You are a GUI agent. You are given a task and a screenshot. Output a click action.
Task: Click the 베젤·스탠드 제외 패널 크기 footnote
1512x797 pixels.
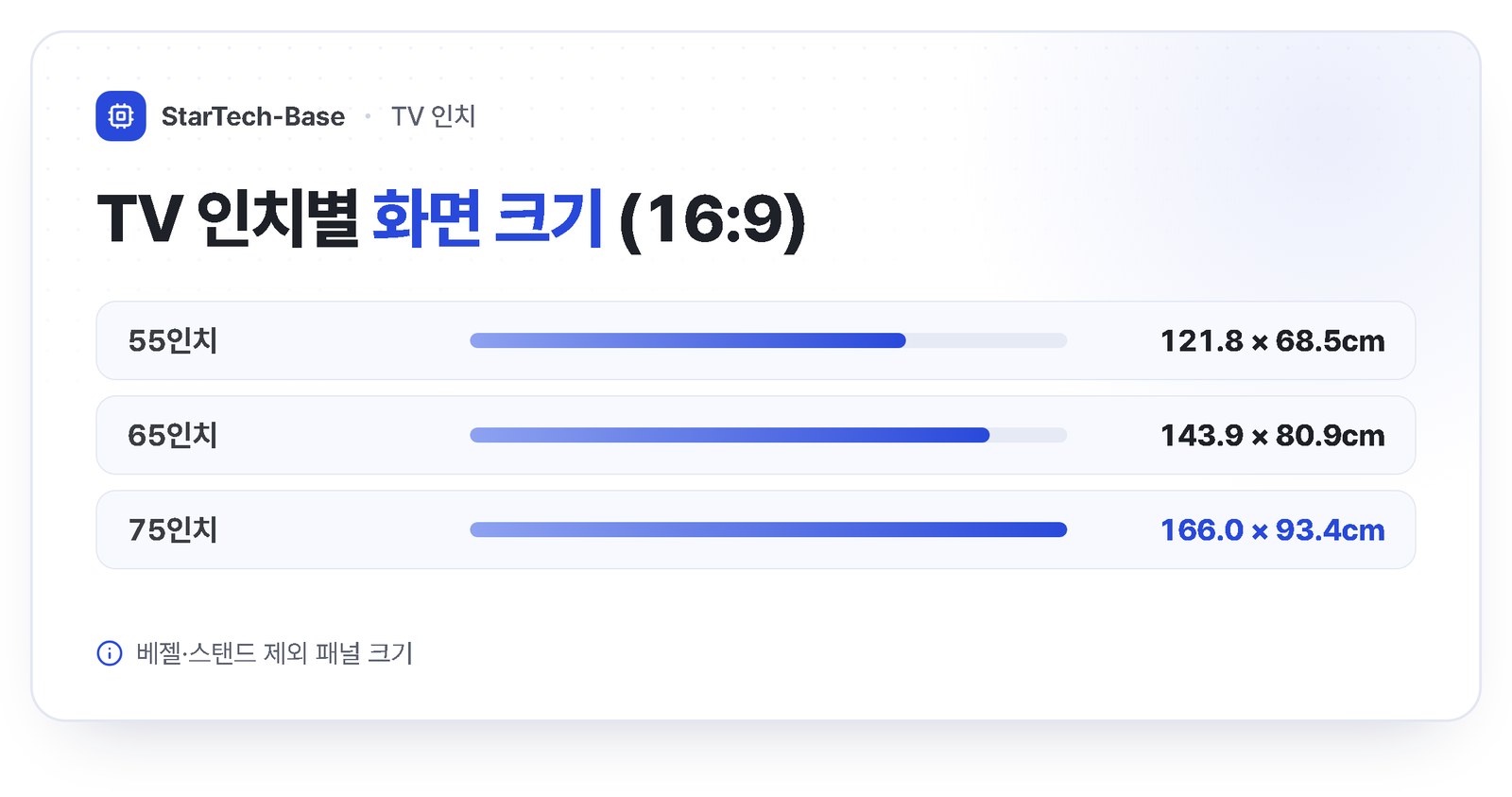click(275, 653)
